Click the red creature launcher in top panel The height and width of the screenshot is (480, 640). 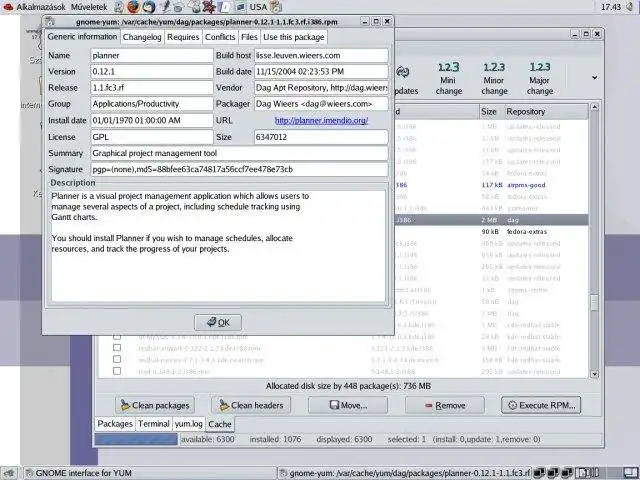[209, 7]
